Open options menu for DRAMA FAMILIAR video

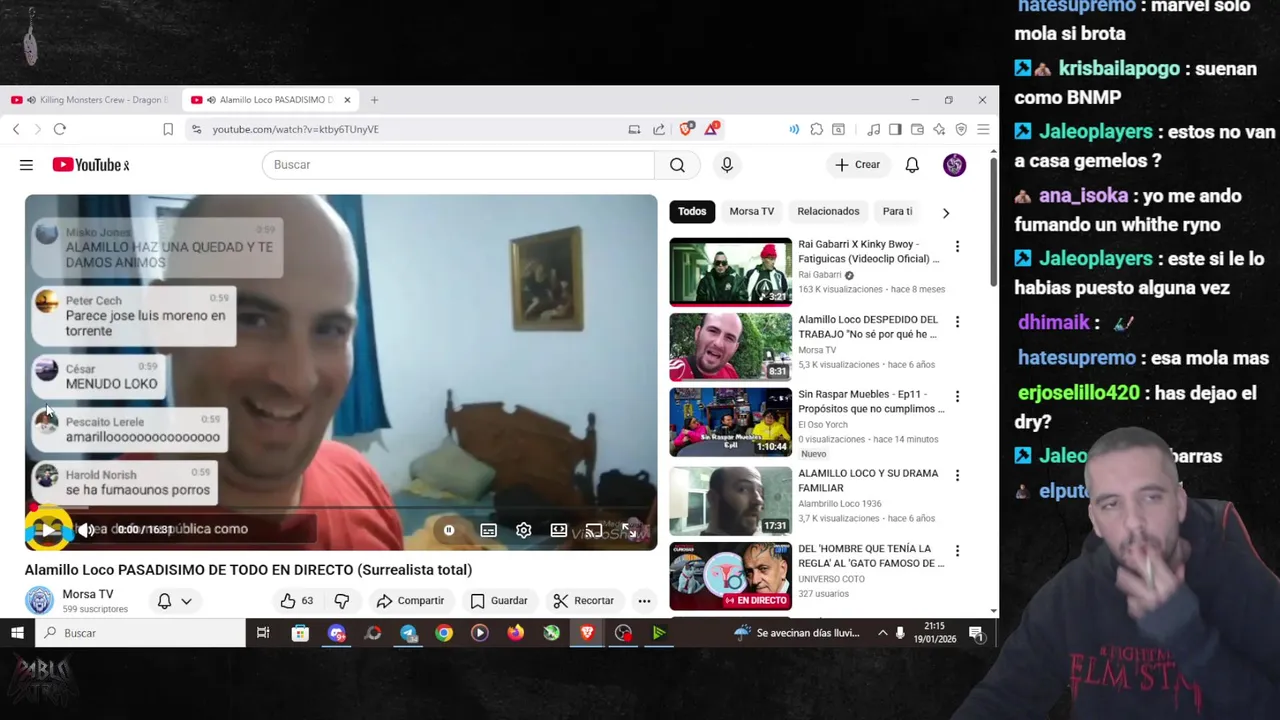click(x=957, y=475)
